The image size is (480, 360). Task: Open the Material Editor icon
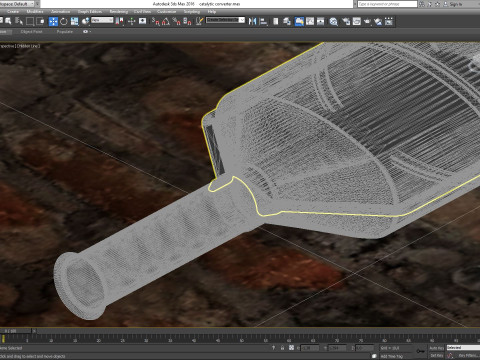point(333,22)
